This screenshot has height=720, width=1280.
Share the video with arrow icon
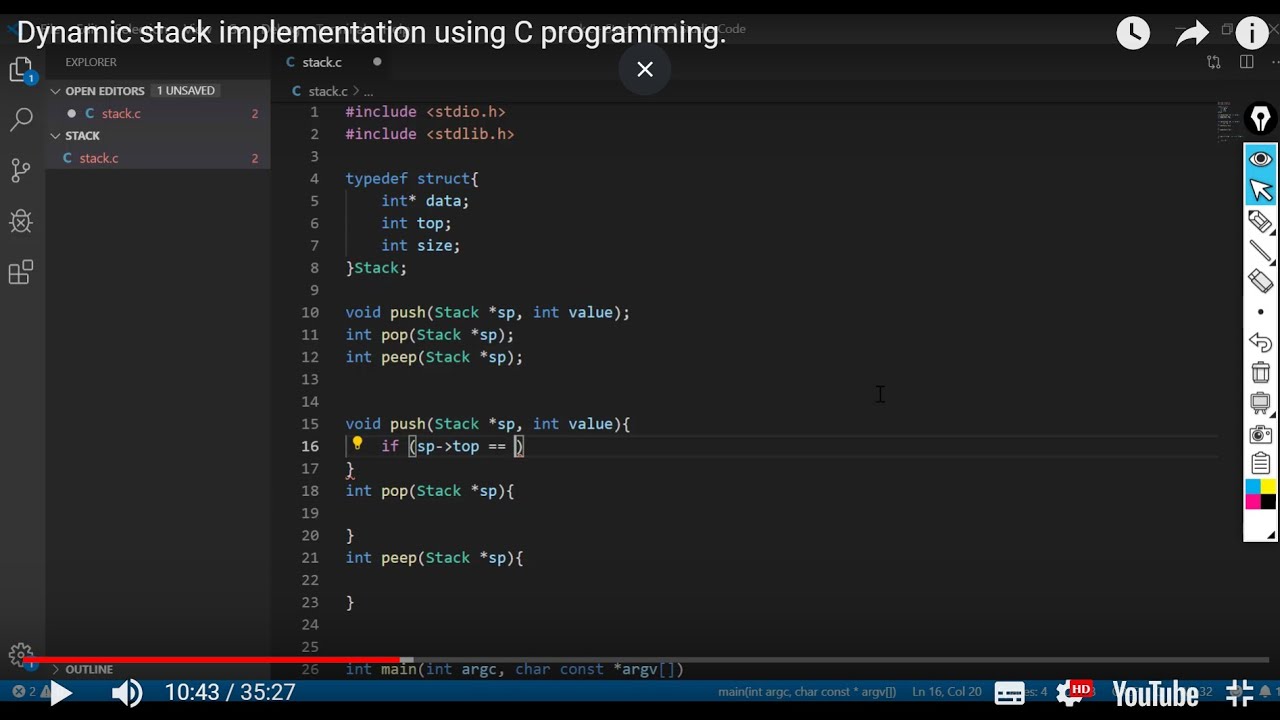coord(1192,34)
